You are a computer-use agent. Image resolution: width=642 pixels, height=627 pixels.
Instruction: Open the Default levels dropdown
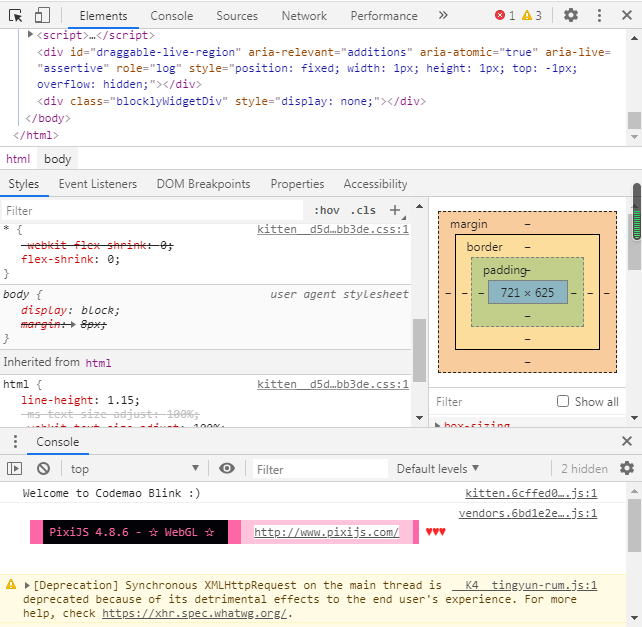pyautogui.click(x=438, y=469)
